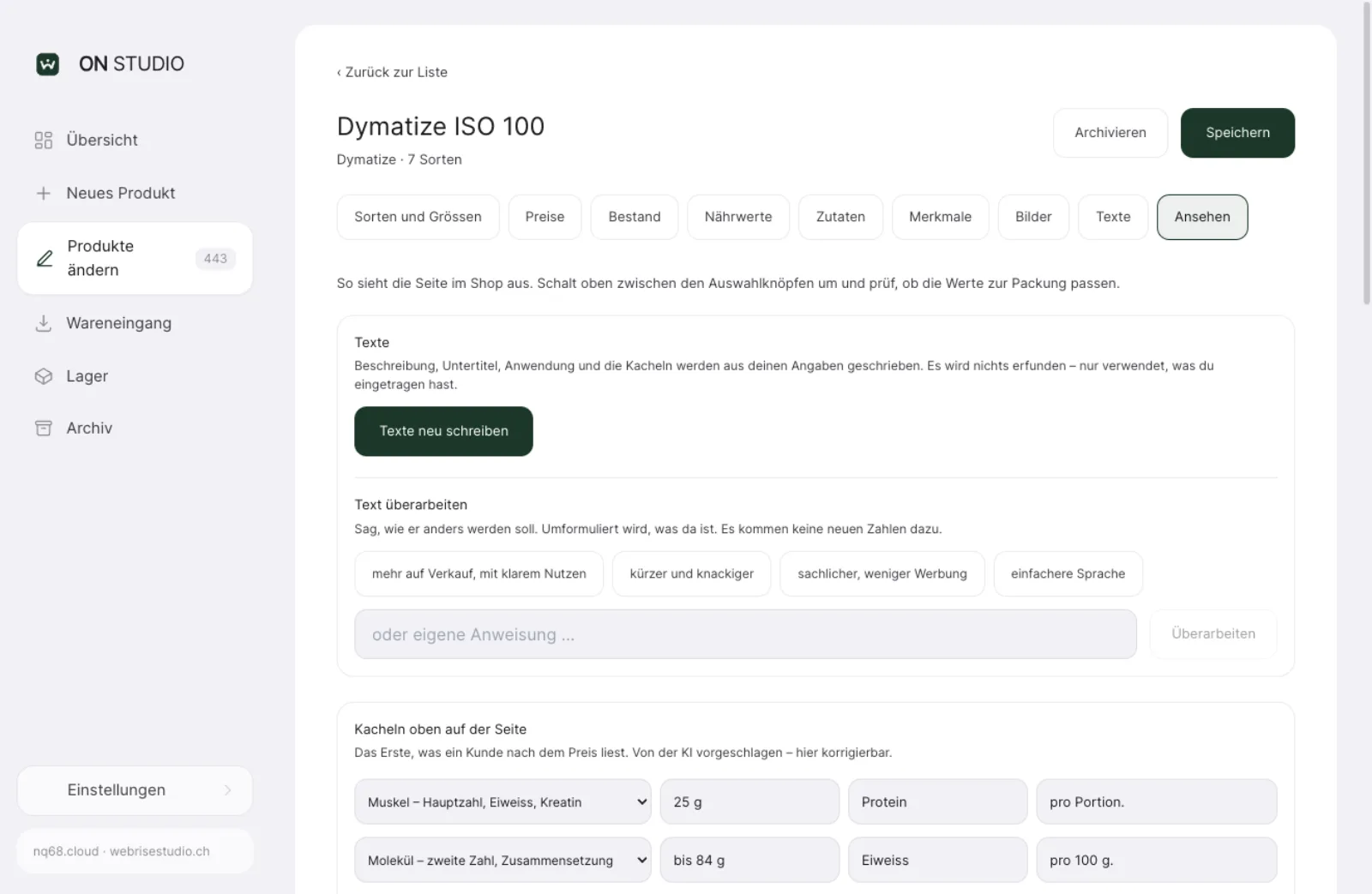1372x894 pixels.
Task: Click Archivieren button
Action: (1110, 133)
